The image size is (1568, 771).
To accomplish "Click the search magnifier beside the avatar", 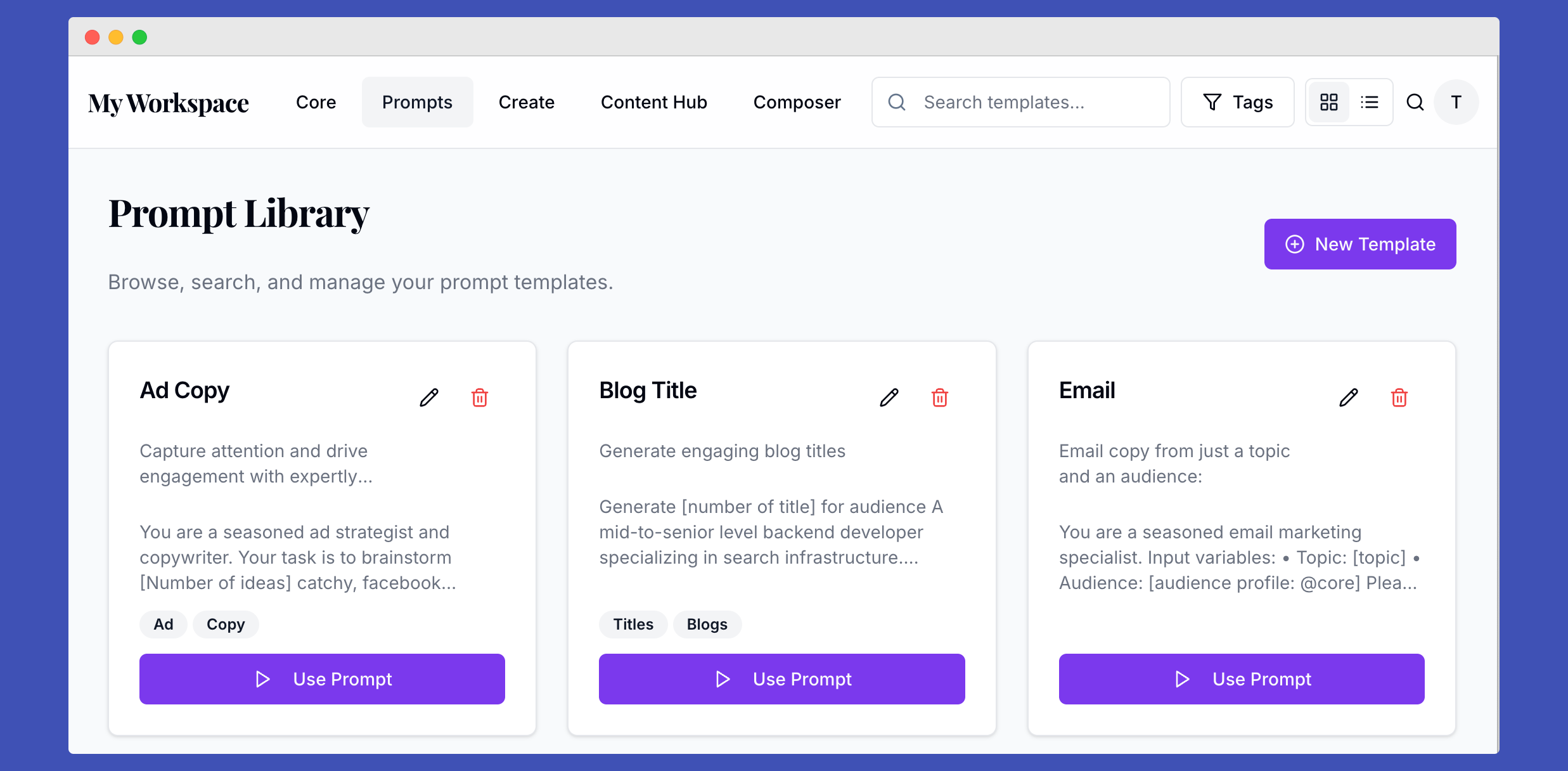I will click(x=1415, y=102).
